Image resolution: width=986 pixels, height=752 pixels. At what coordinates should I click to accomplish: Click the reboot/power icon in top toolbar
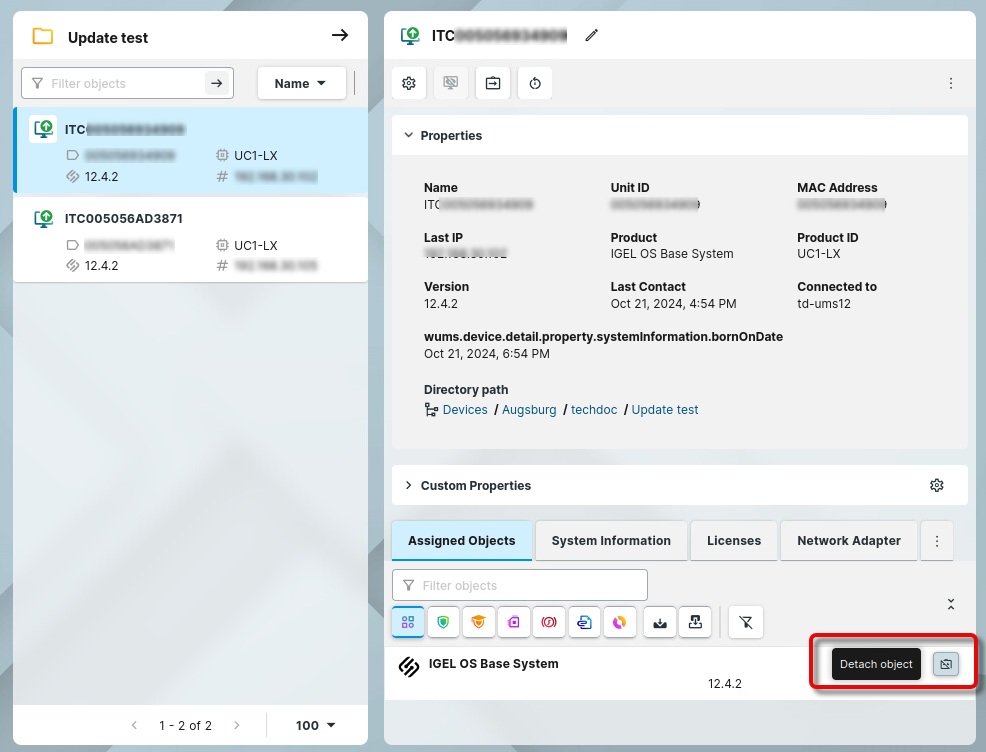coord(535,84)
